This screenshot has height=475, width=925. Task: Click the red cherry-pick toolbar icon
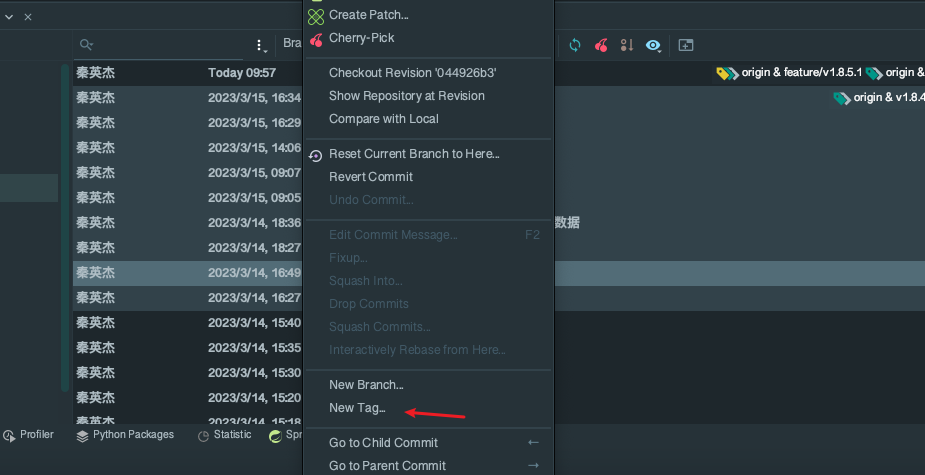(601, 45)
